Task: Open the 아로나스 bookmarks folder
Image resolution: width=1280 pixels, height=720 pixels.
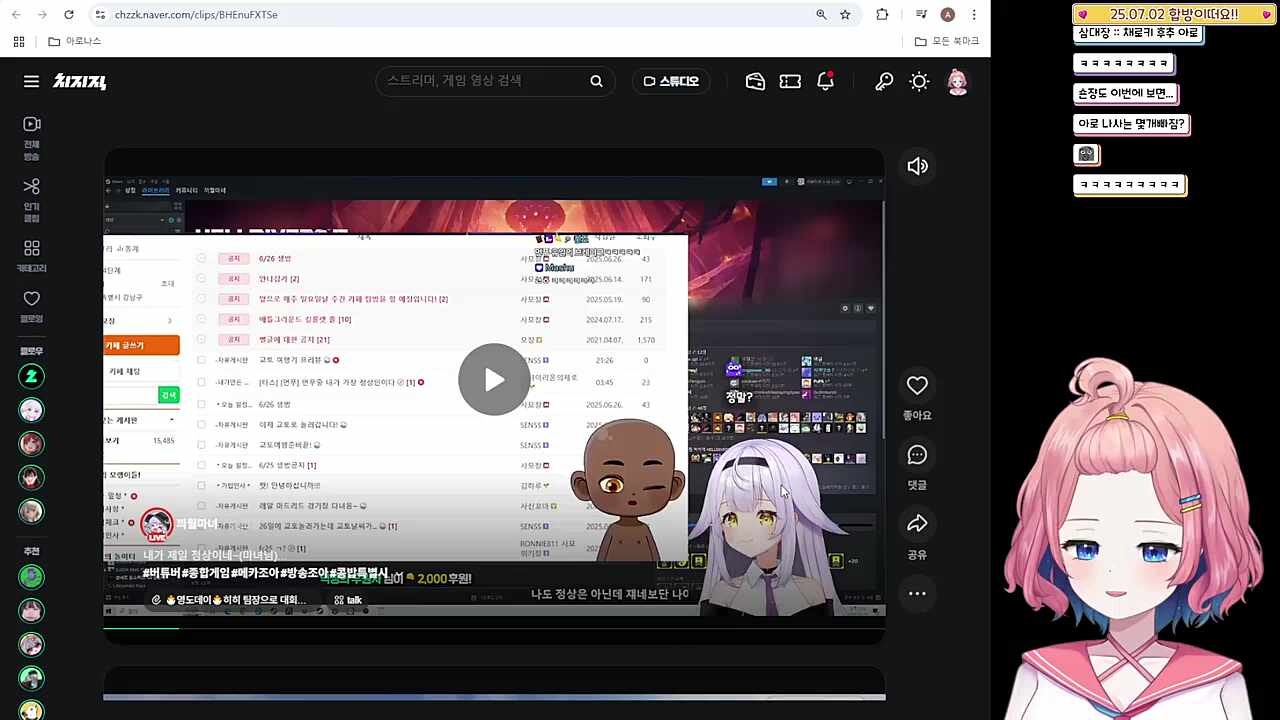Action: [75, 41]
